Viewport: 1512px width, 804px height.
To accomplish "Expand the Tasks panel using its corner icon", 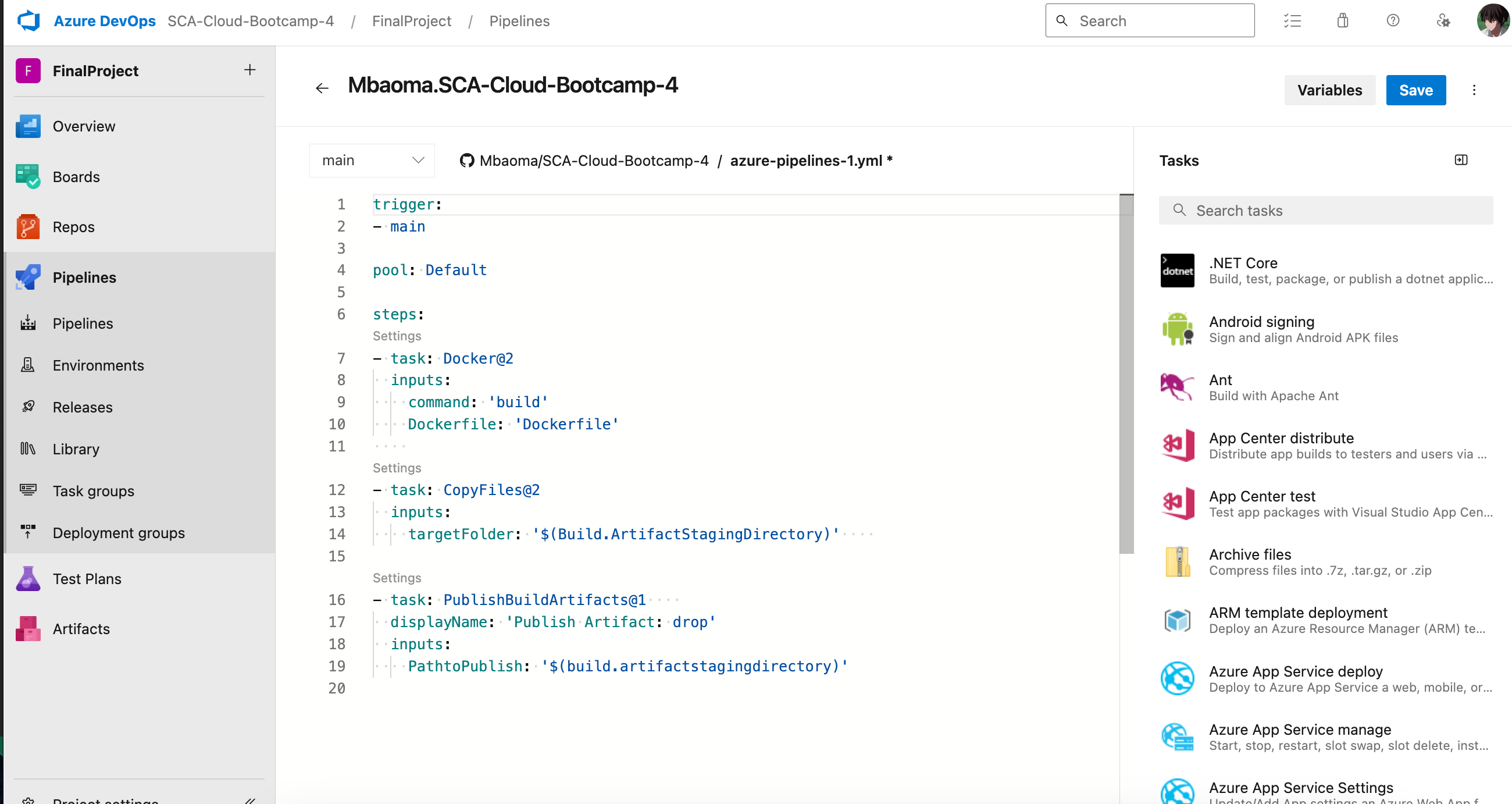I will [x=1462, y=160].
